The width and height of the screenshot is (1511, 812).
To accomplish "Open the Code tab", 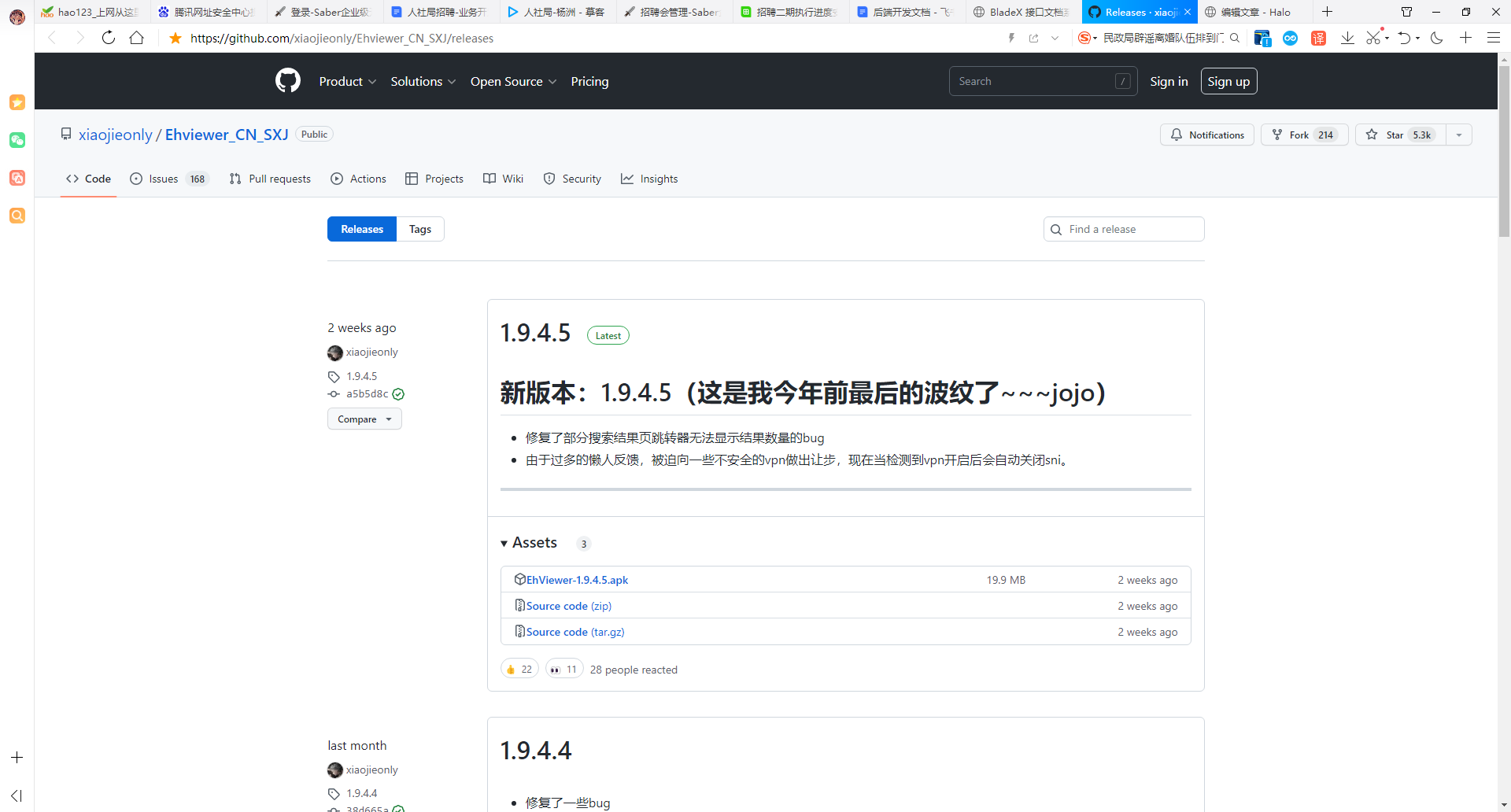I will tap(88, 179).
